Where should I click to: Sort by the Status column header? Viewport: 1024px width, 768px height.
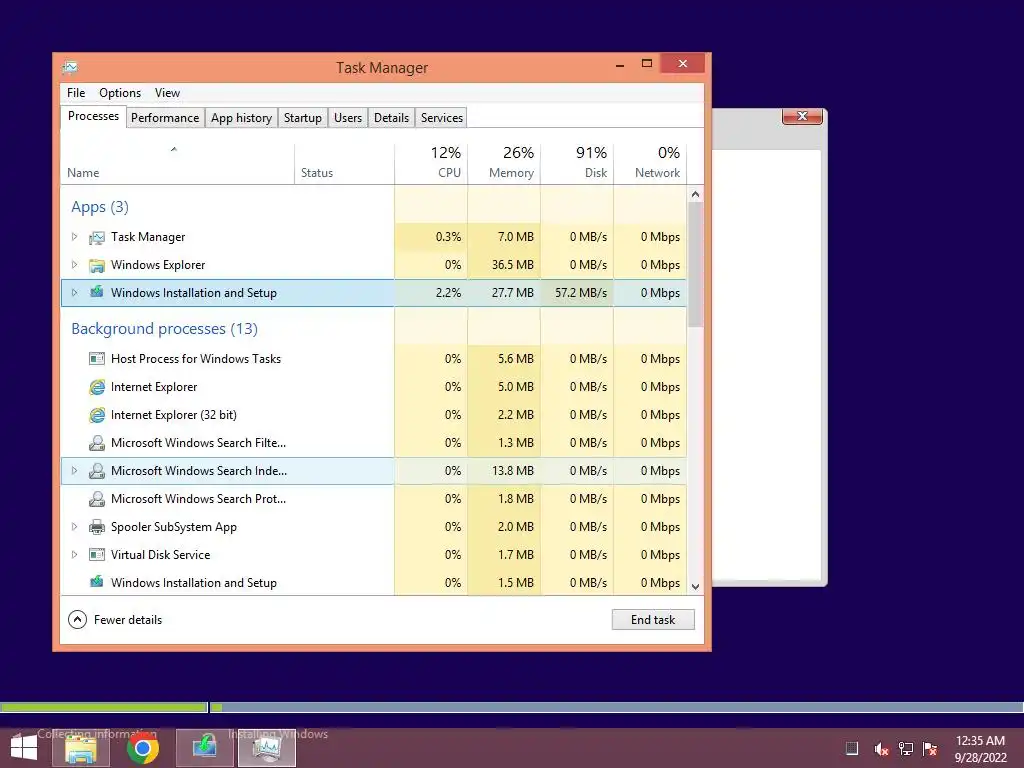point(344,164)
